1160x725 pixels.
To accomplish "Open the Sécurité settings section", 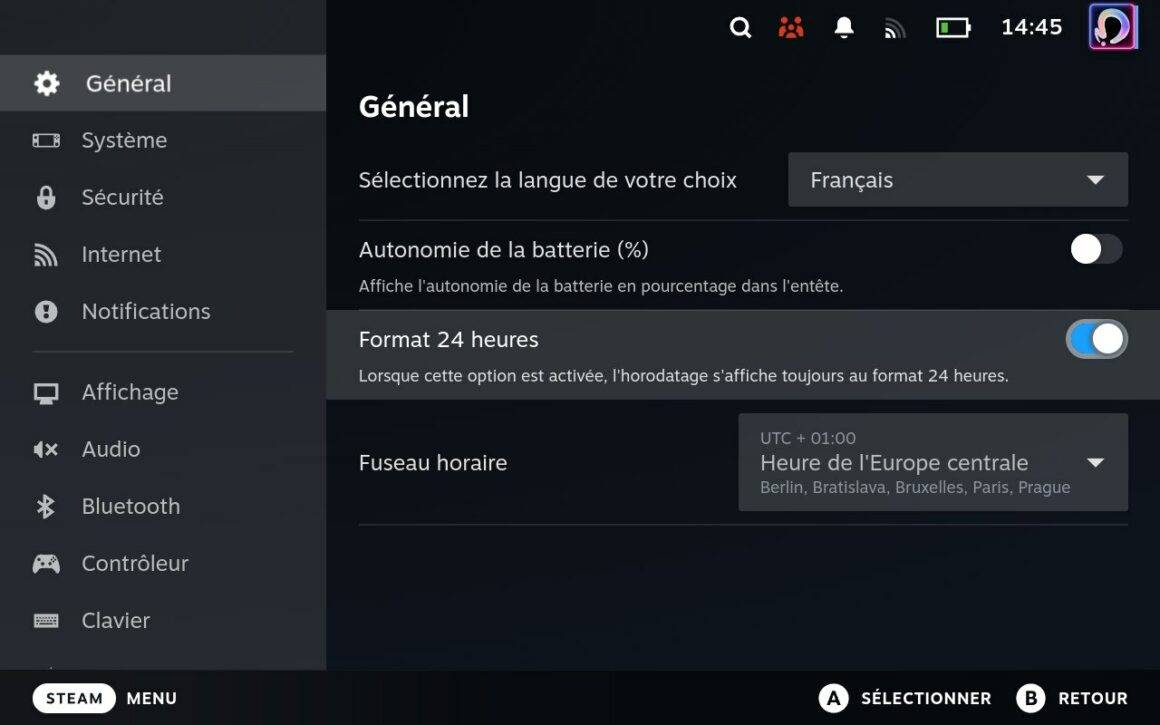I will click(163, 197).
